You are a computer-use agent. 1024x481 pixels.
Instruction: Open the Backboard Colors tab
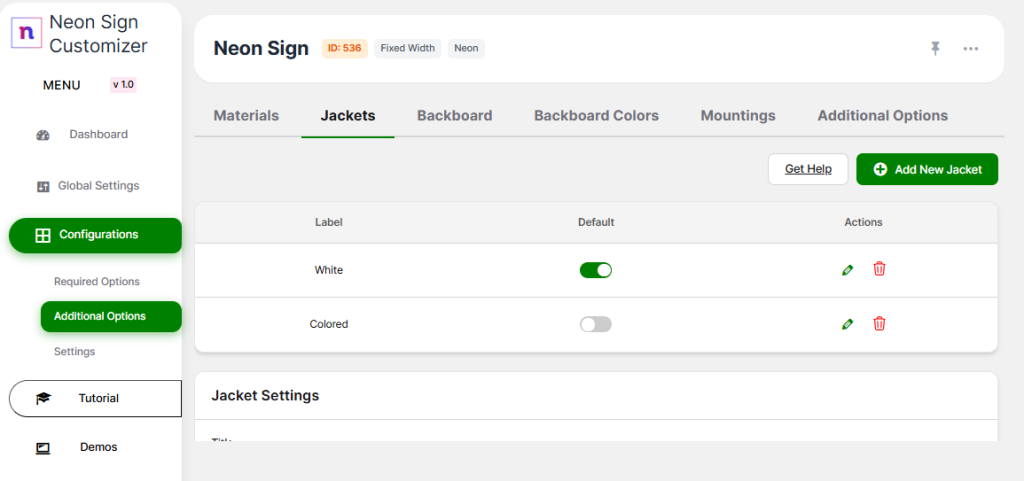pos(596,116)
